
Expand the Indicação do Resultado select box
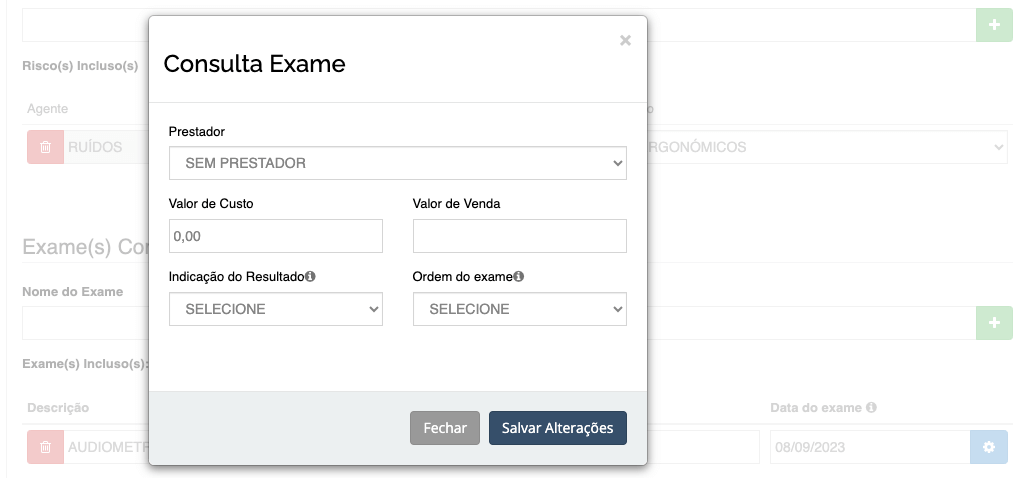pyautogui.click(x=275, y=309)
